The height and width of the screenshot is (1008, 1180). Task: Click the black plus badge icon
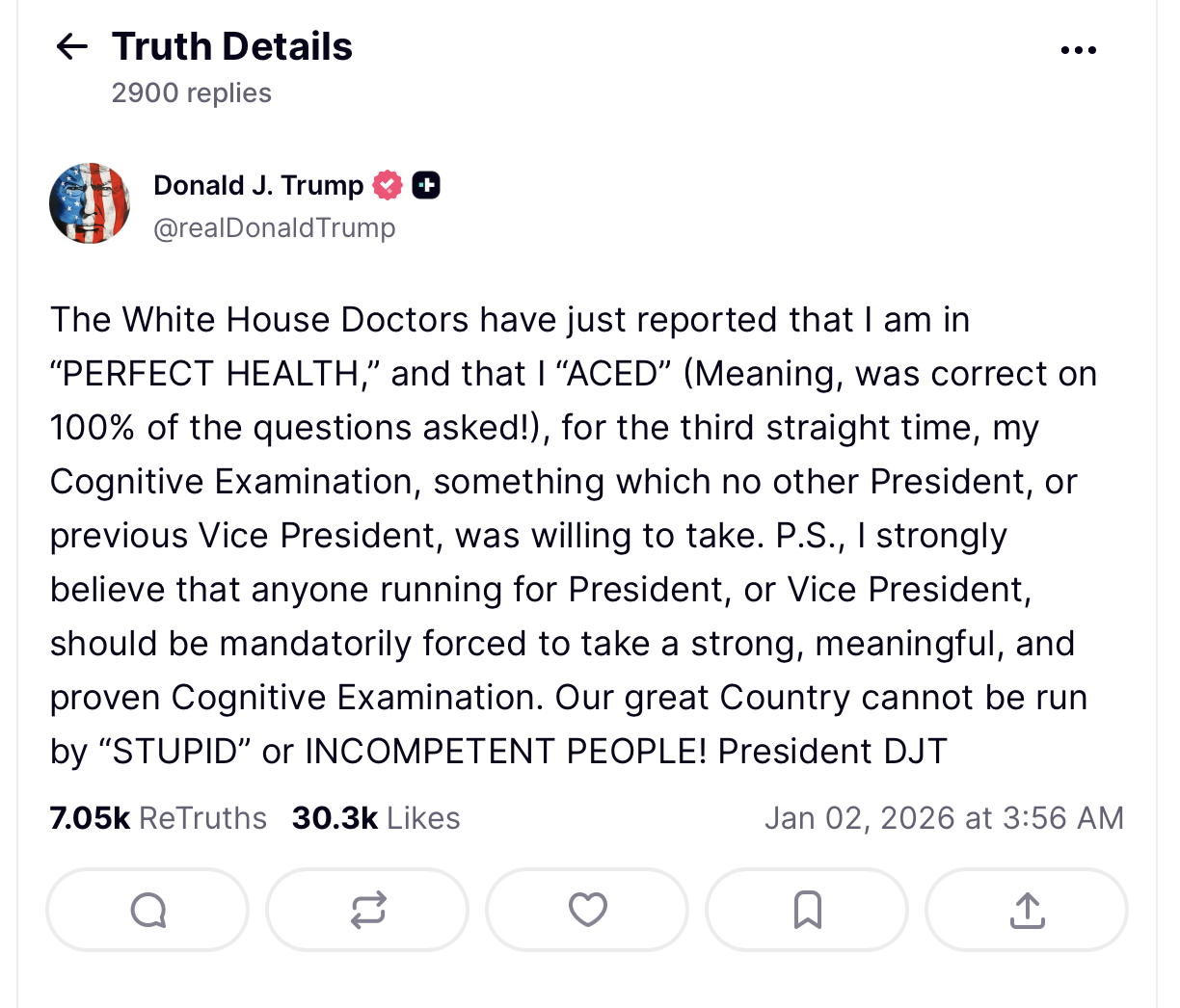pyautogui.click(x=426, y=185)
